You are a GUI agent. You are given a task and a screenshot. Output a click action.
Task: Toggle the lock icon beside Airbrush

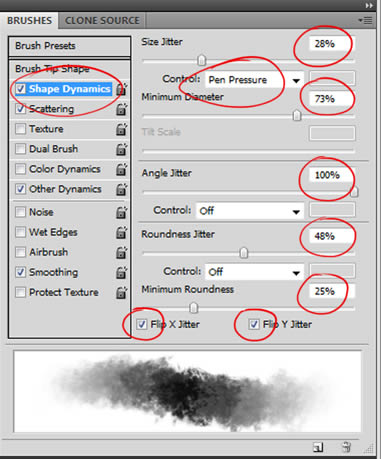tap(121, 252)
